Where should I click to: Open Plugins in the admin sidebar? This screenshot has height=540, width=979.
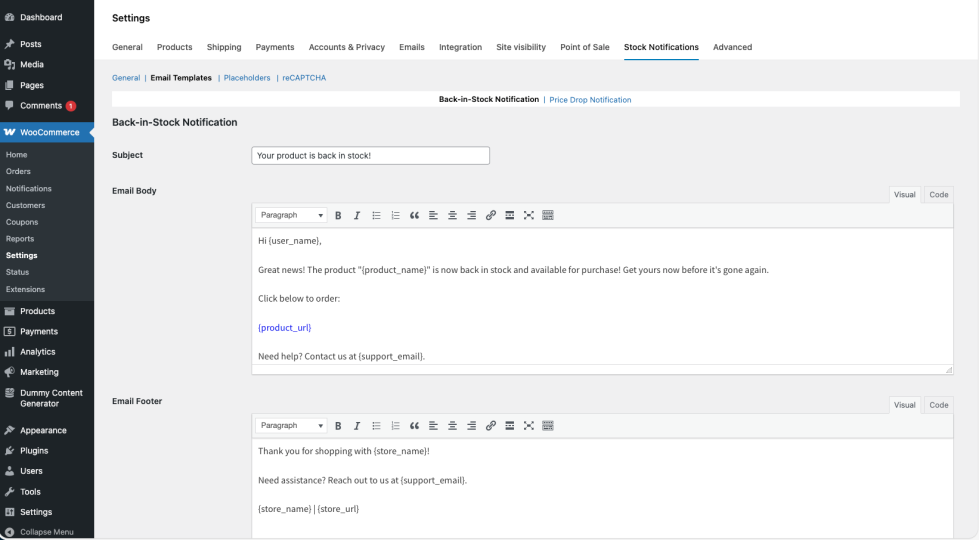[x=47, y=451]
